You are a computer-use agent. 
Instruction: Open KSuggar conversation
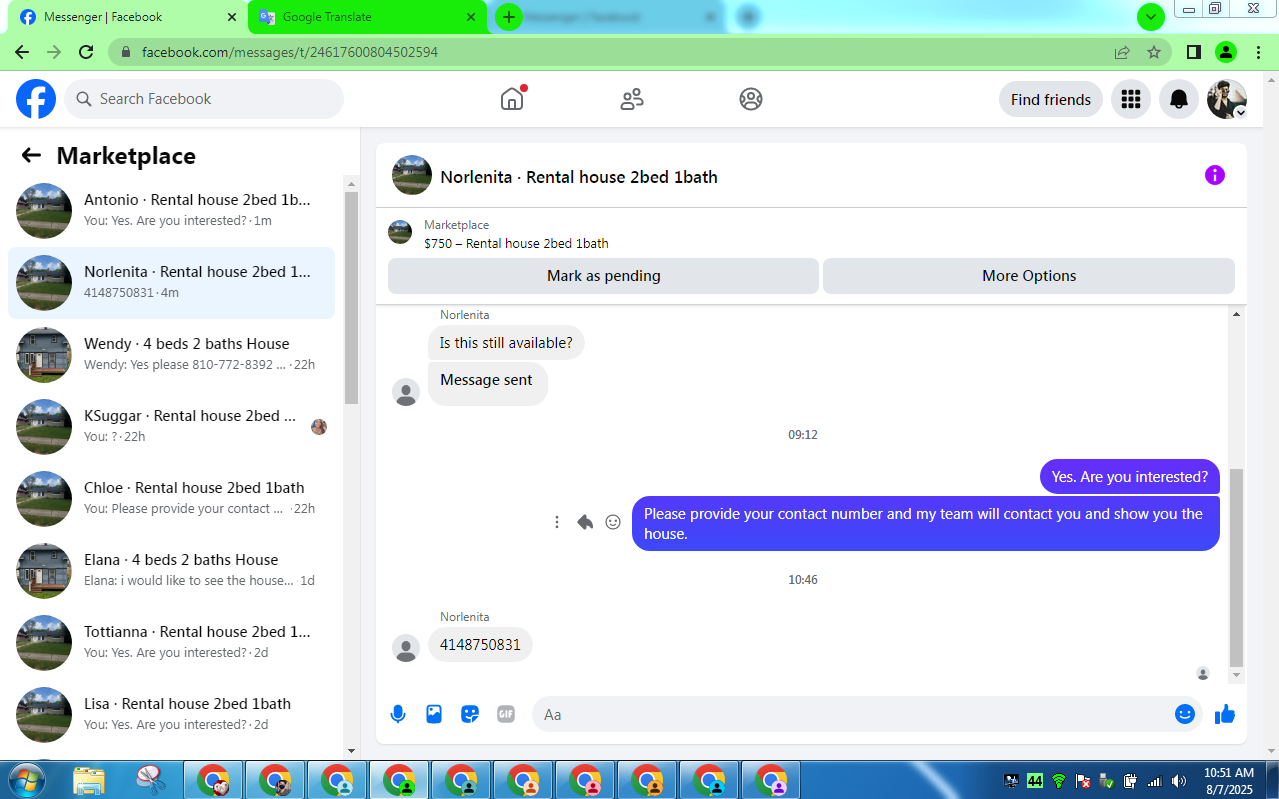pyautogui.click(x=172, y=427)
